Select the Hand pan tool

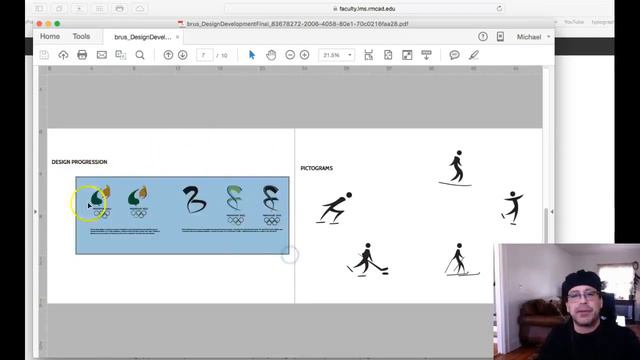pos(271,55)
